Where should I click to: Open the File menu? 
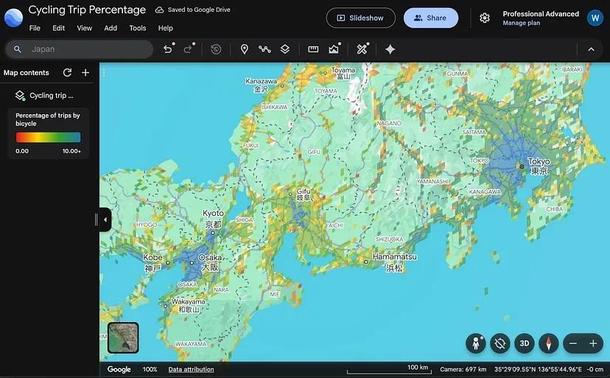(x=35, y=28)
